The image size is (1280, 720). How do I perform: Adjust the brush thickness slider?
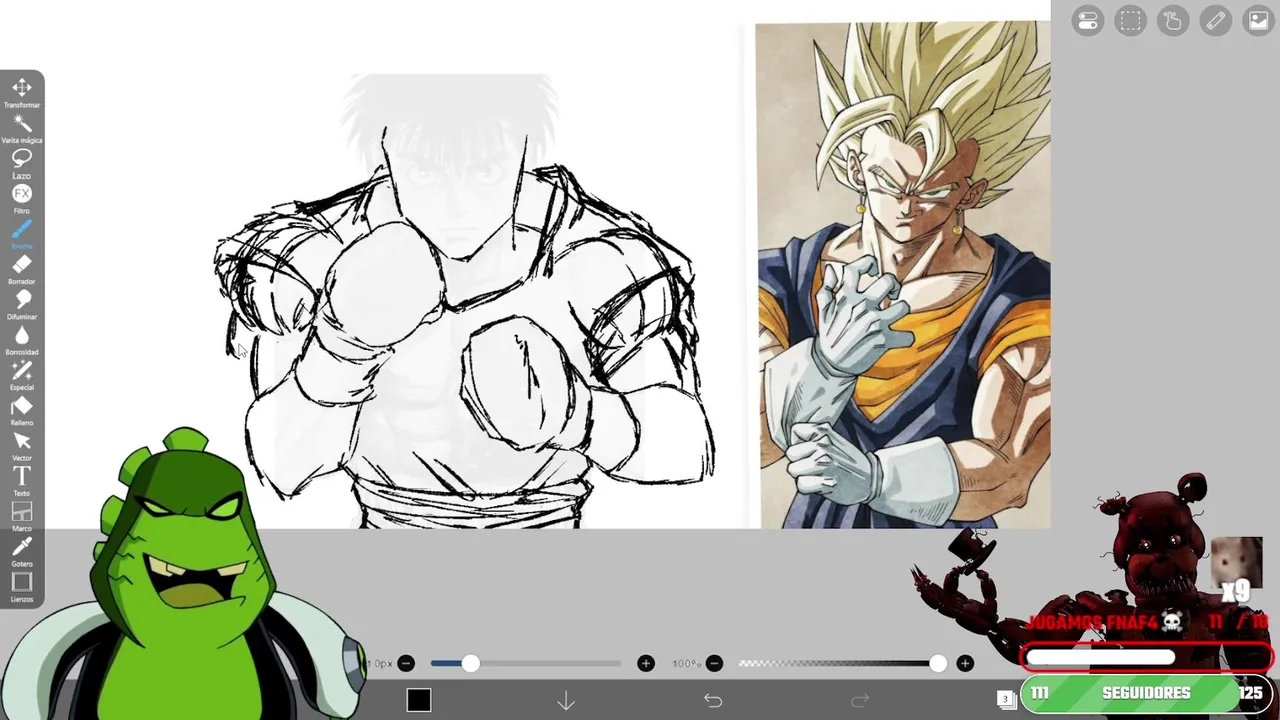(526, 663)
